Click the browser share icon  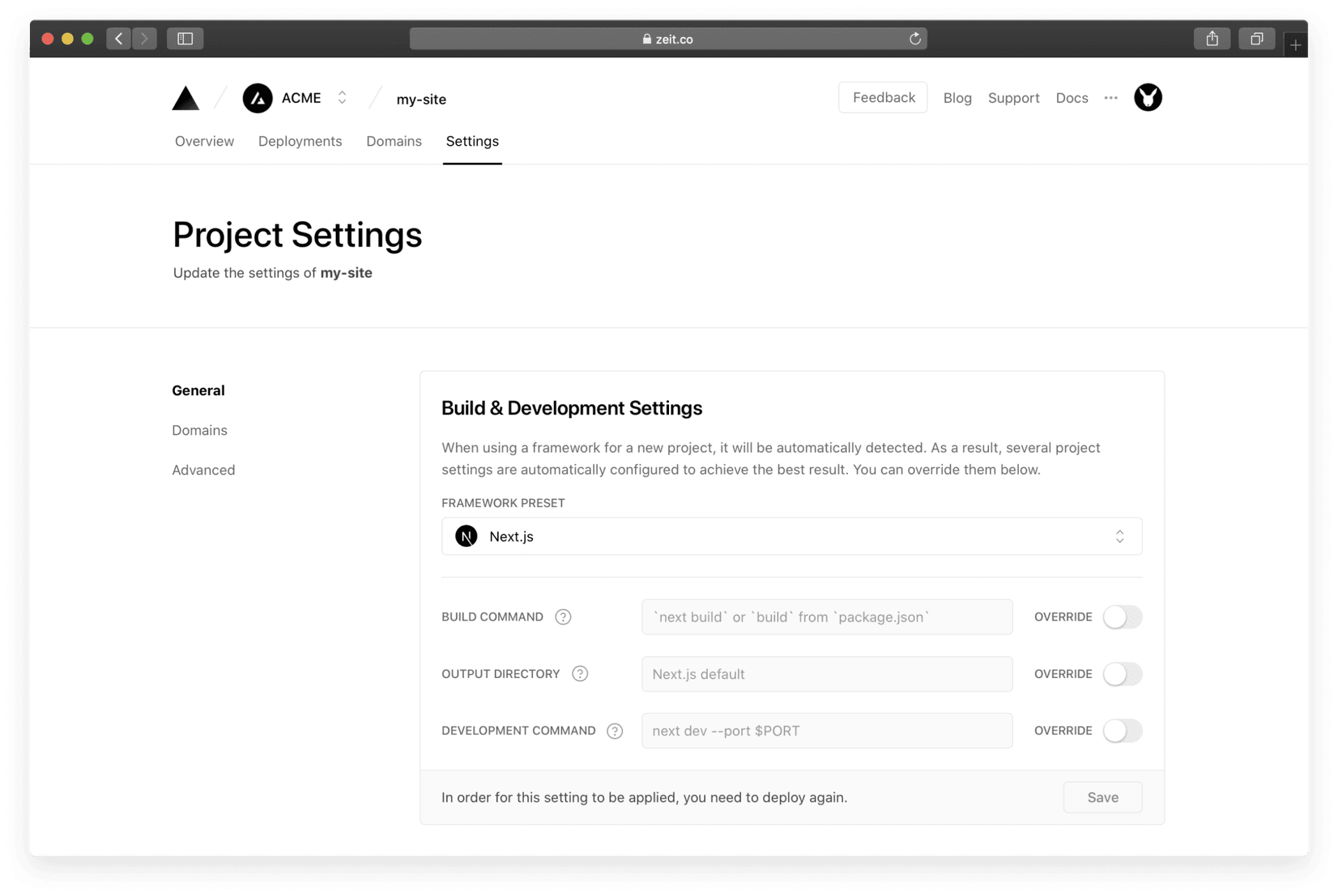(x=1212, y=39)
